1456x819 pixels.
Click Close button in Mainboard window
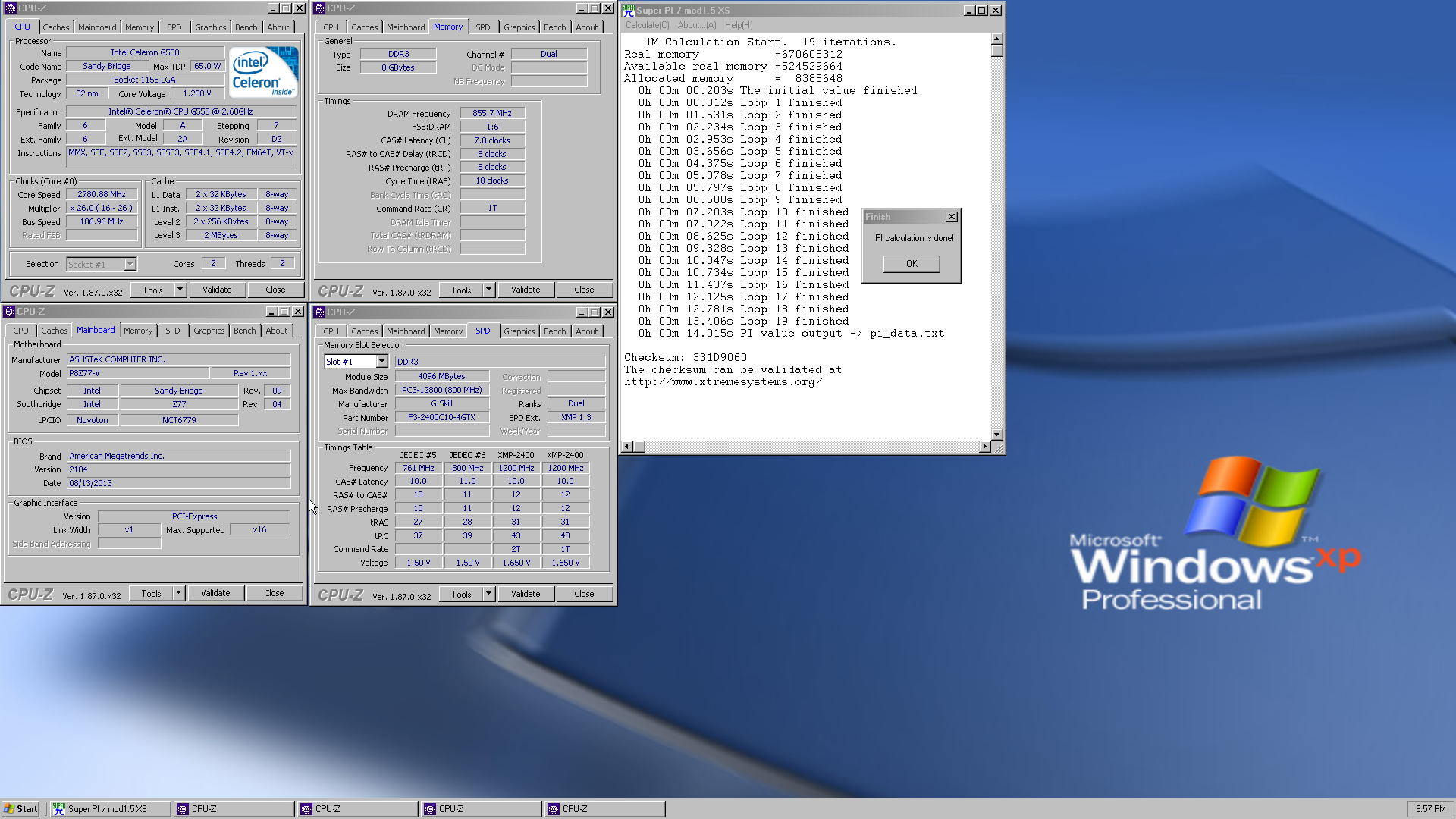click(x=274, y=593)
